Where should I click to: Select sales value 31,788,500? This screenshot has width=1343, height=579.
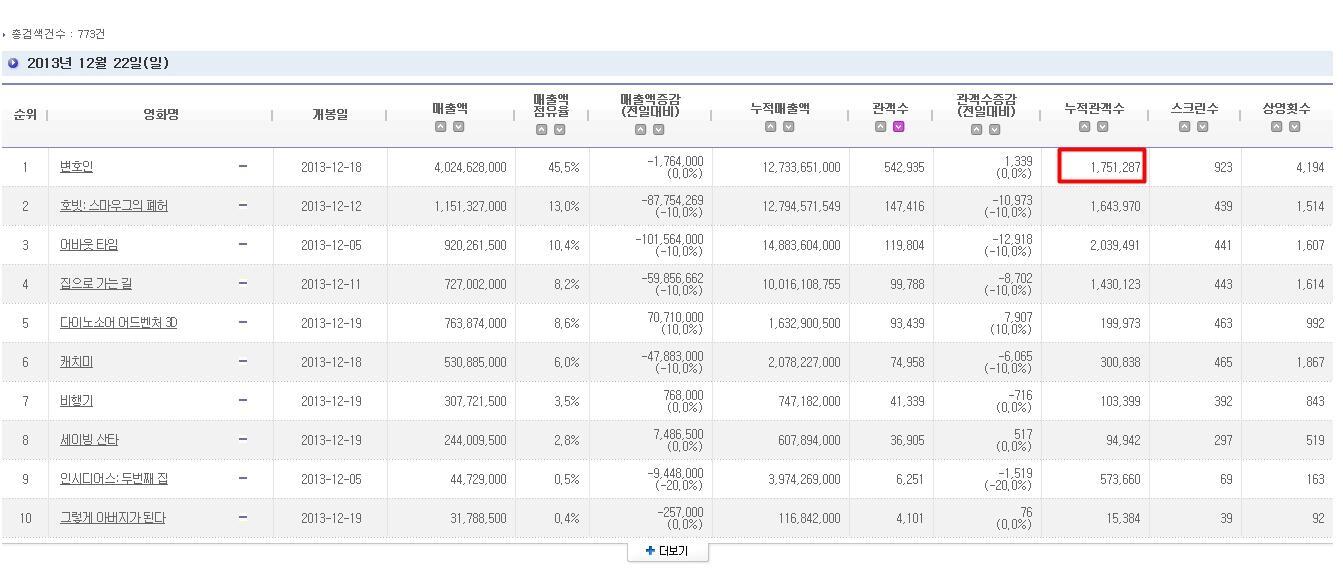[x=479, y=519]
